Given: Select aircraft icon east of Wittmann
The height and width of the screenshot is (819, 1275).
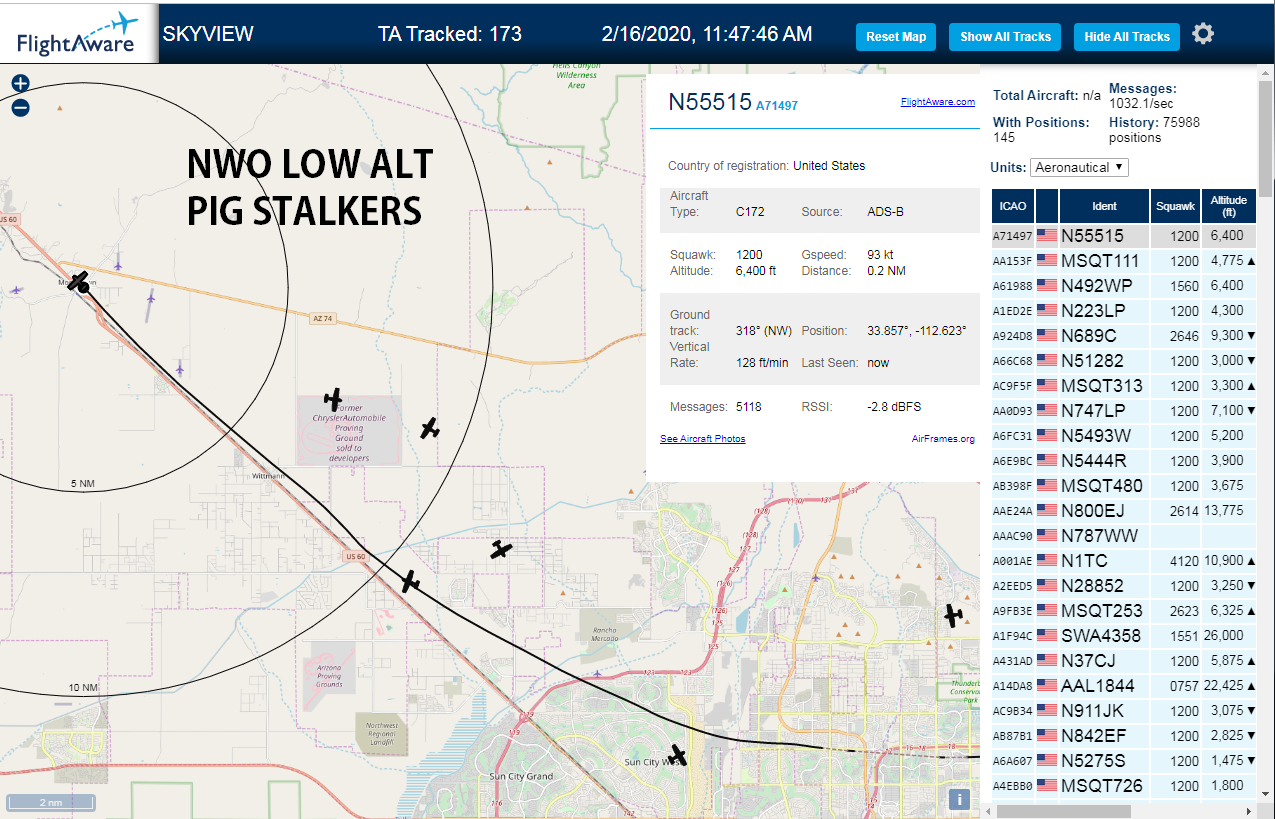Looking at the screenshot, I should [x=430, y=428].
